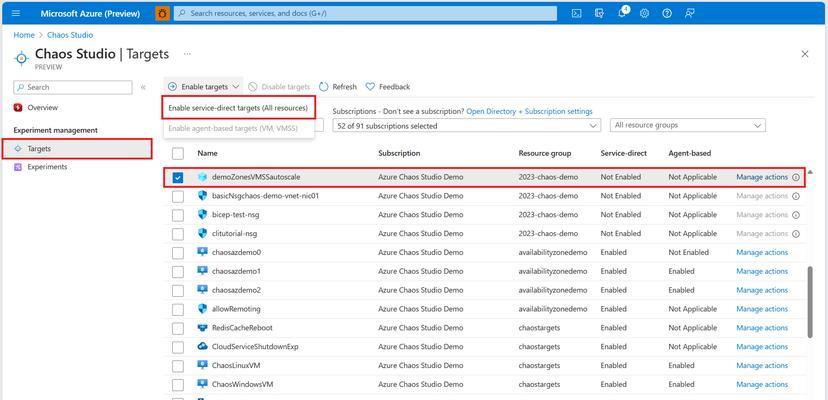Click the orange bug preview icon

tap(163, 14)
